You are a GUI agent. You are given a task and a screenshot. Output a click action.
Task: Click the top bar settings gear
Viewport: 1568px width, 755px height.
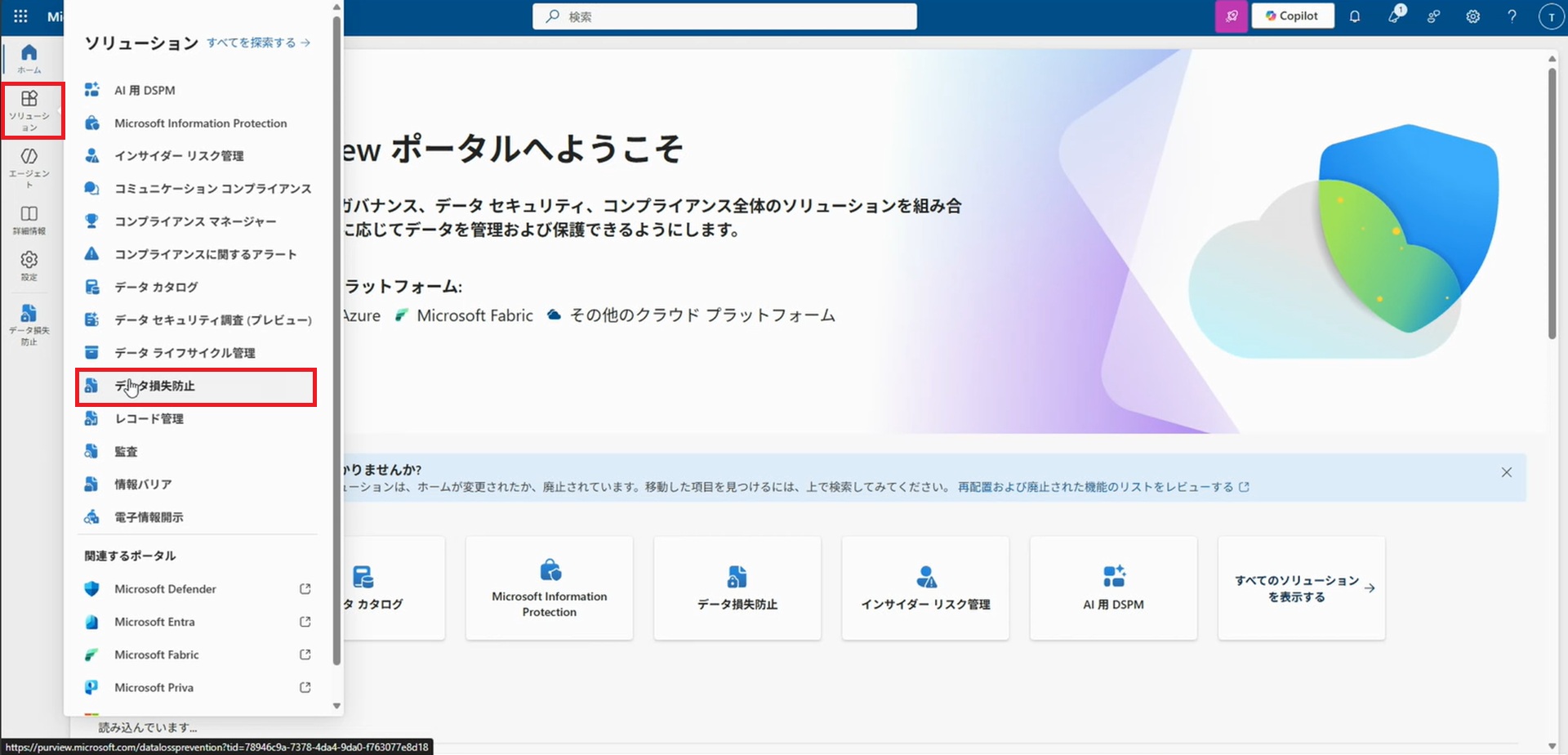[x=1472, y=16]
